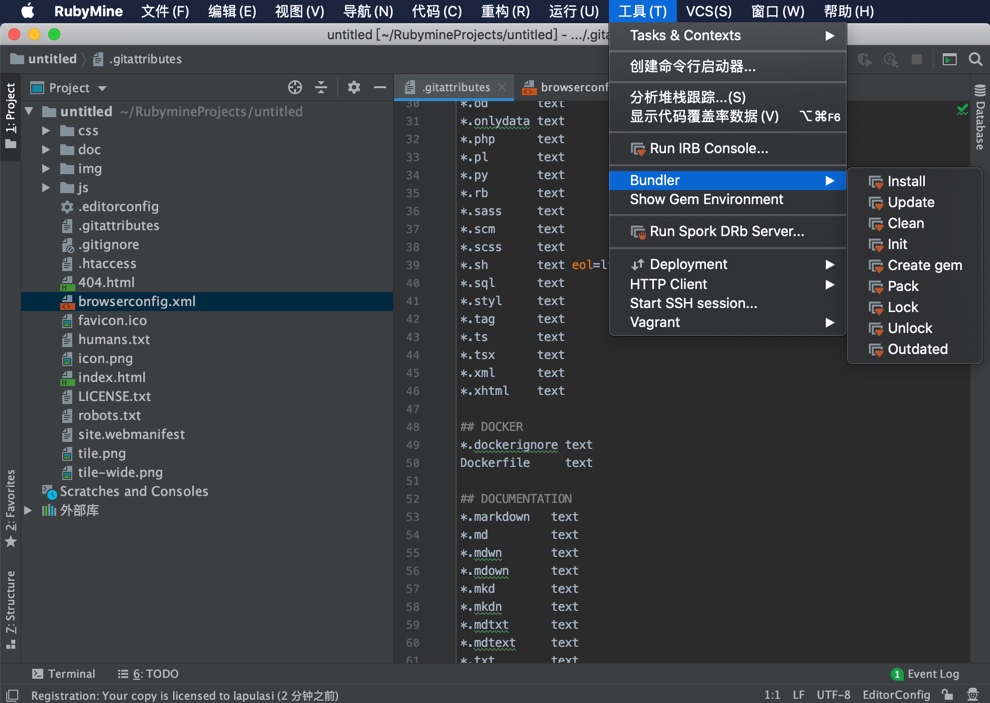This screenshot has height=703, width=990.
Task: Choose 分析堆栈跟踪...(S)
Action: (x=727, y=97)
